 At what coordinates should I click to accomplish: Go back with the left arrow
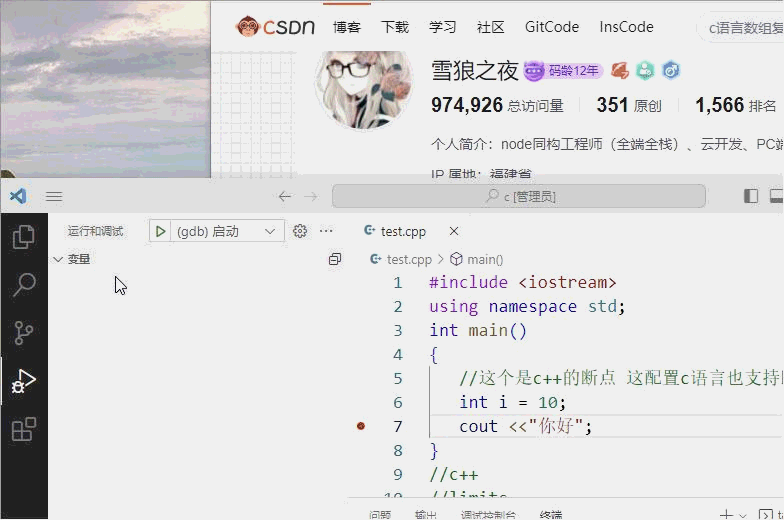[285, 196]
